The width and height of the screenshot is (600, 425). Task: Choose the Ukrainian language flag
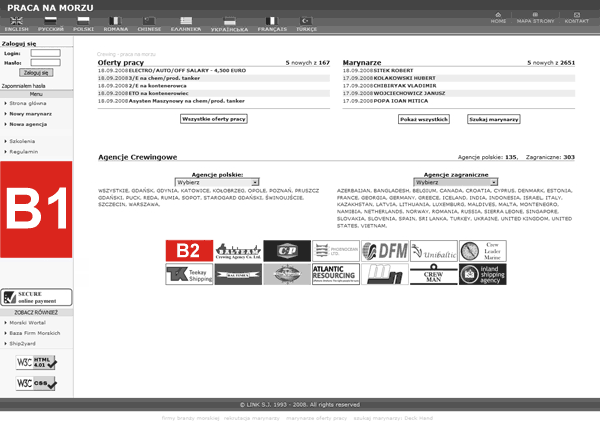[230, 21]
